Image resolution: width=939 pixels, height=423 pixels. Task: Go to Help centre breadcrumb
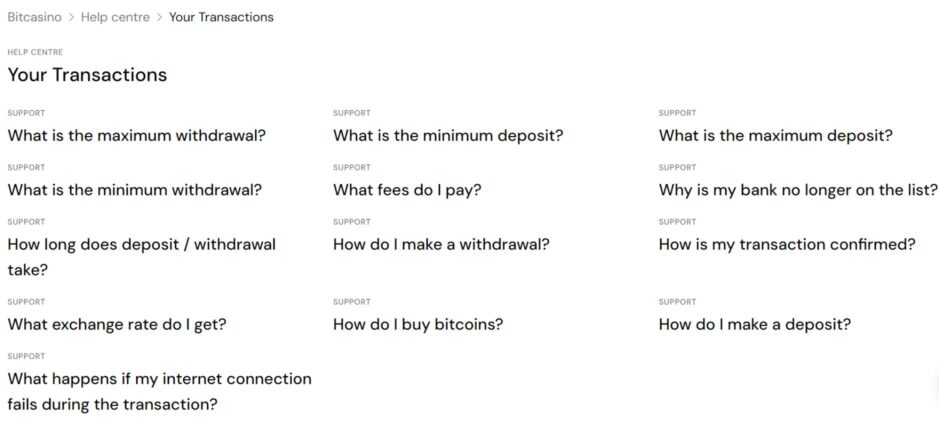pos(115,17)
